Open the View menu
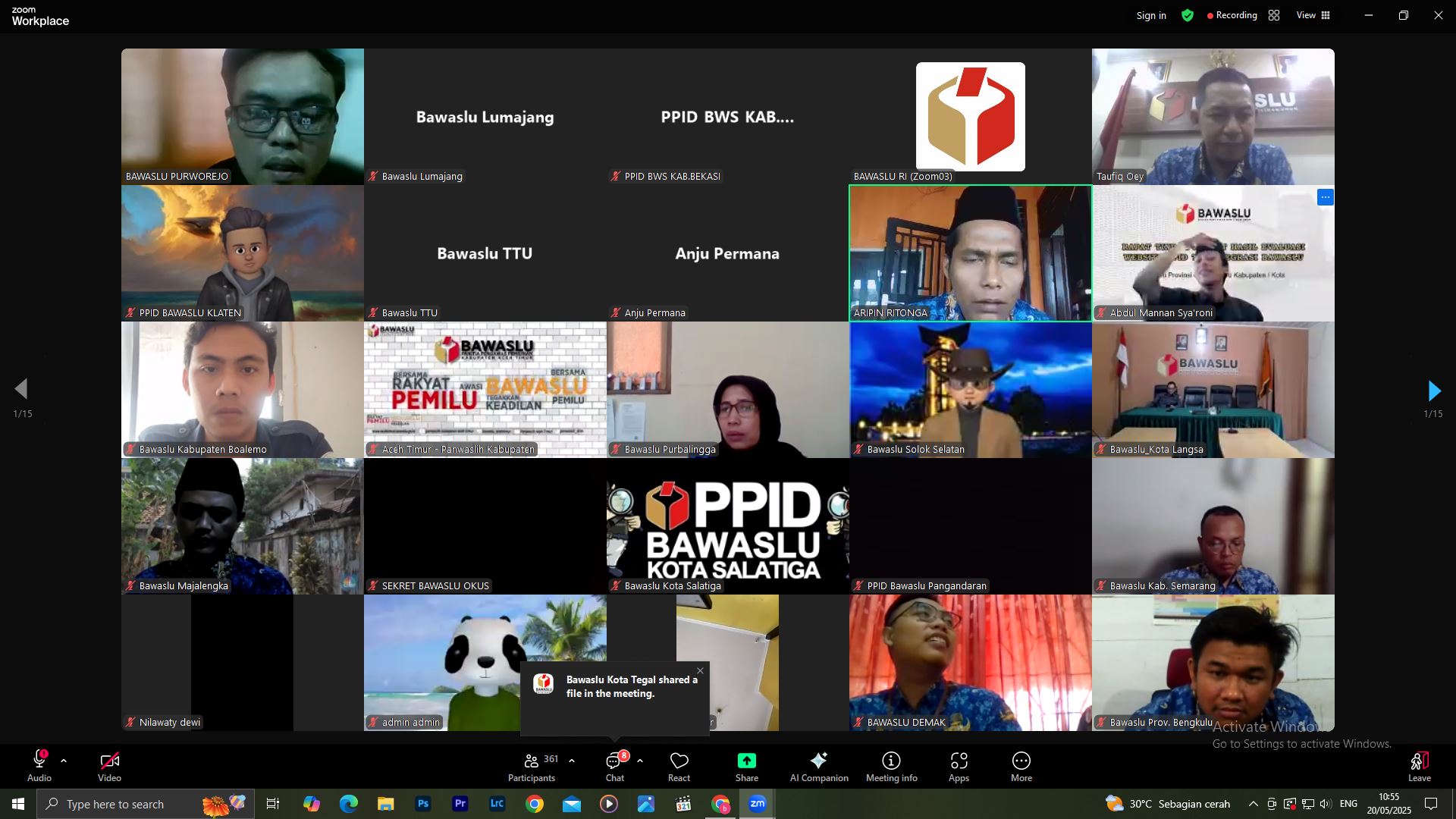Image resolution: width=1456 pixels, height=819 pixels. click(1312, 15)
